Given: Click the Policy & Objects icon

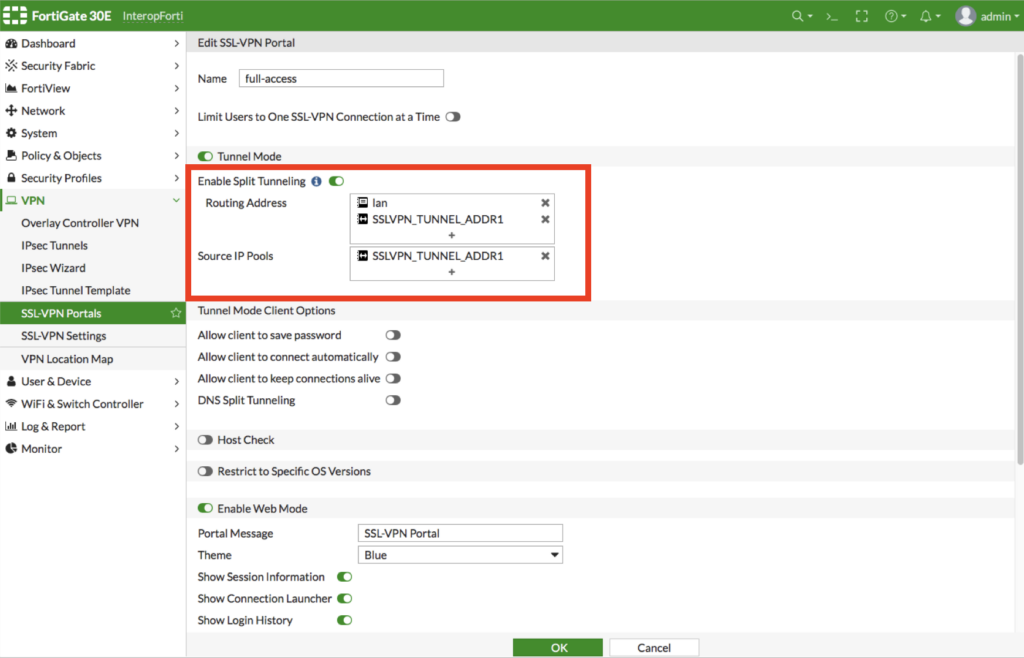Looking at the screenshot, I should click(x=11, y=155).
